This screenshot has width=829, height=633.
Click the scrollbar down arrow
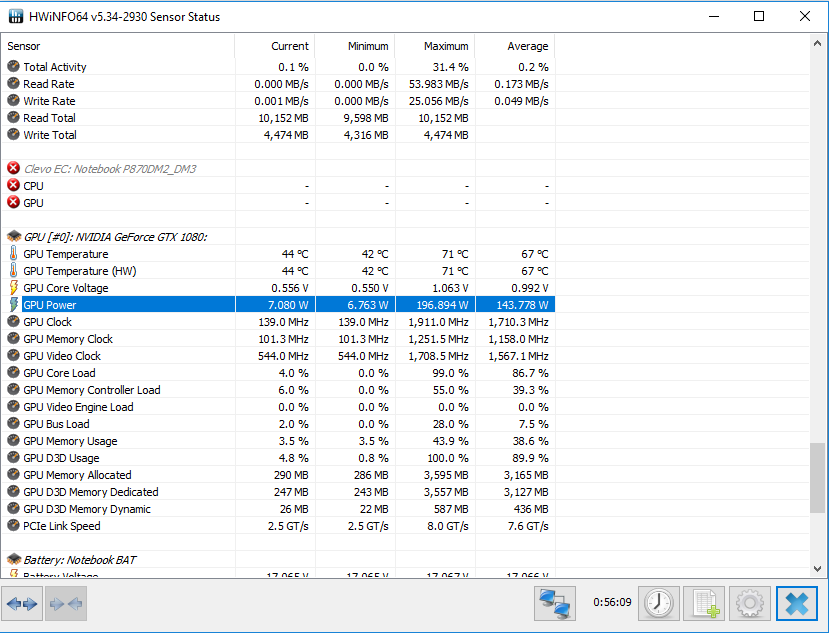click(x=817, y=568)
